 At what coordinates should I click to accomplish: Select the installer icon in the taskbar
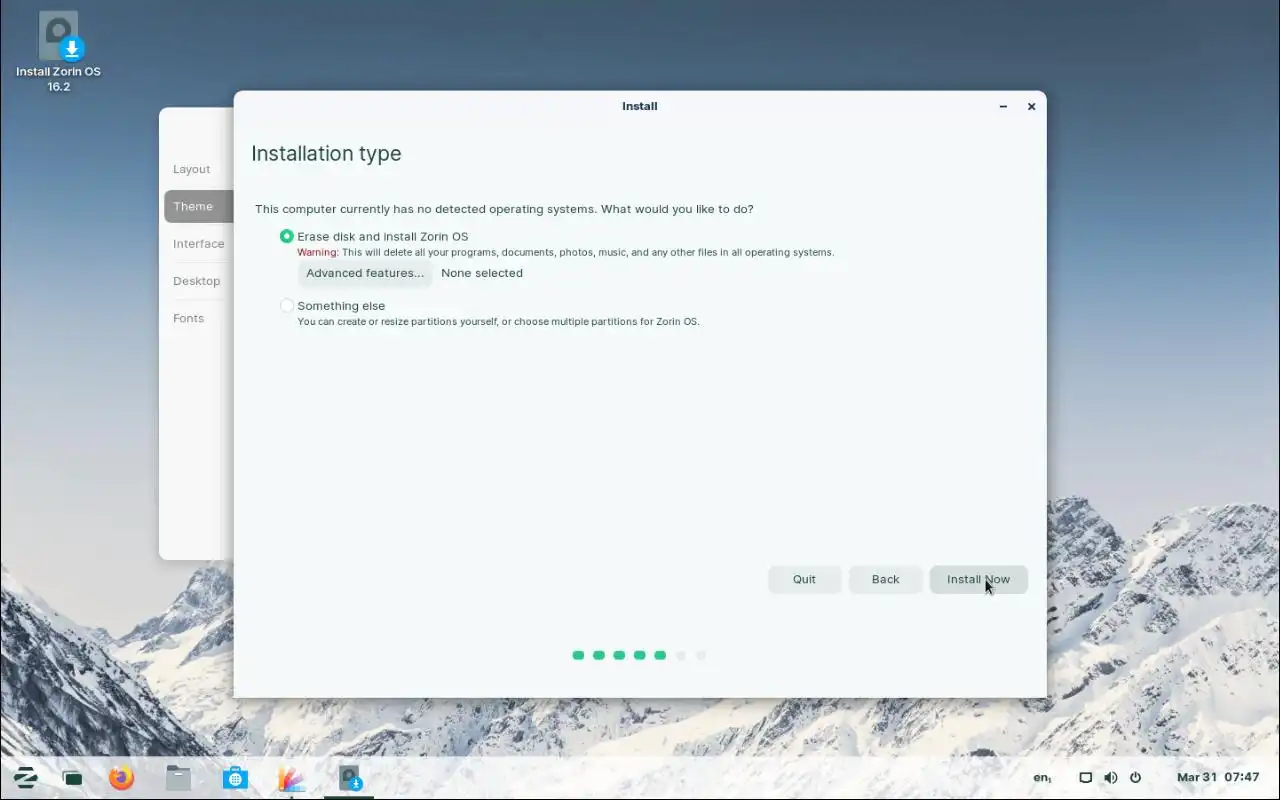(349, 778)
